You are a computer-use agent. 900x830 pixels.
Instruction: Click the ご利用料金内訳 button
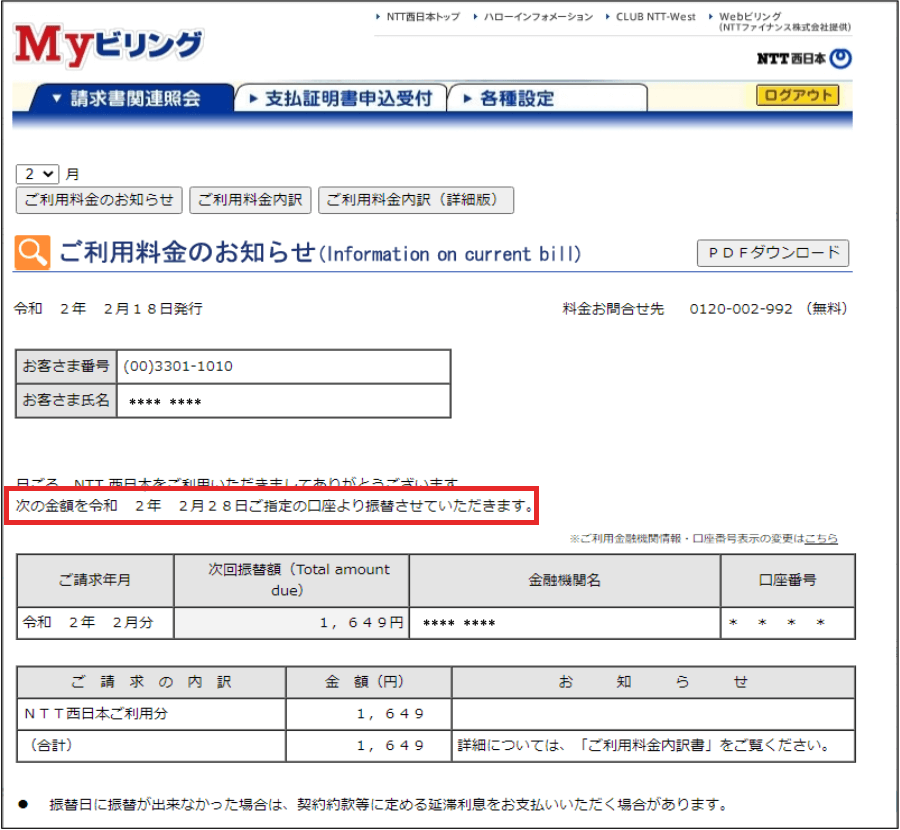250,200
